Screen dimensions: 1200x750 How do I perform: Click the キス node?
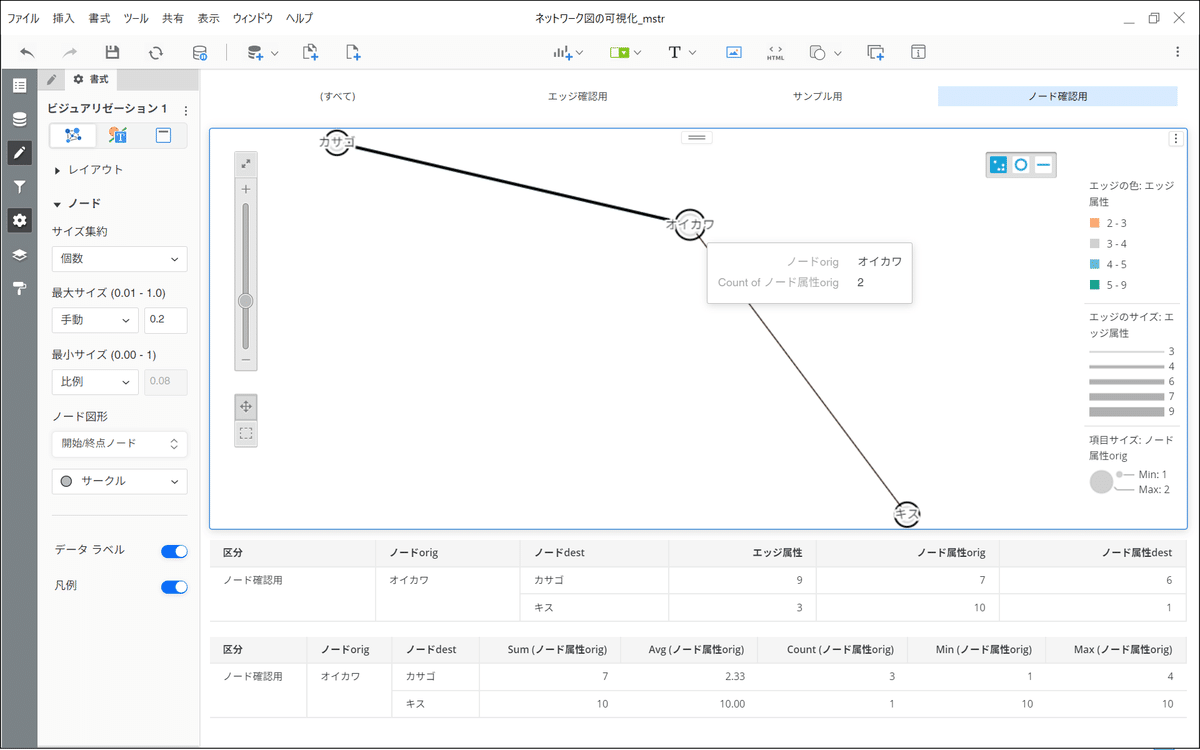click(x=906, y=513)
